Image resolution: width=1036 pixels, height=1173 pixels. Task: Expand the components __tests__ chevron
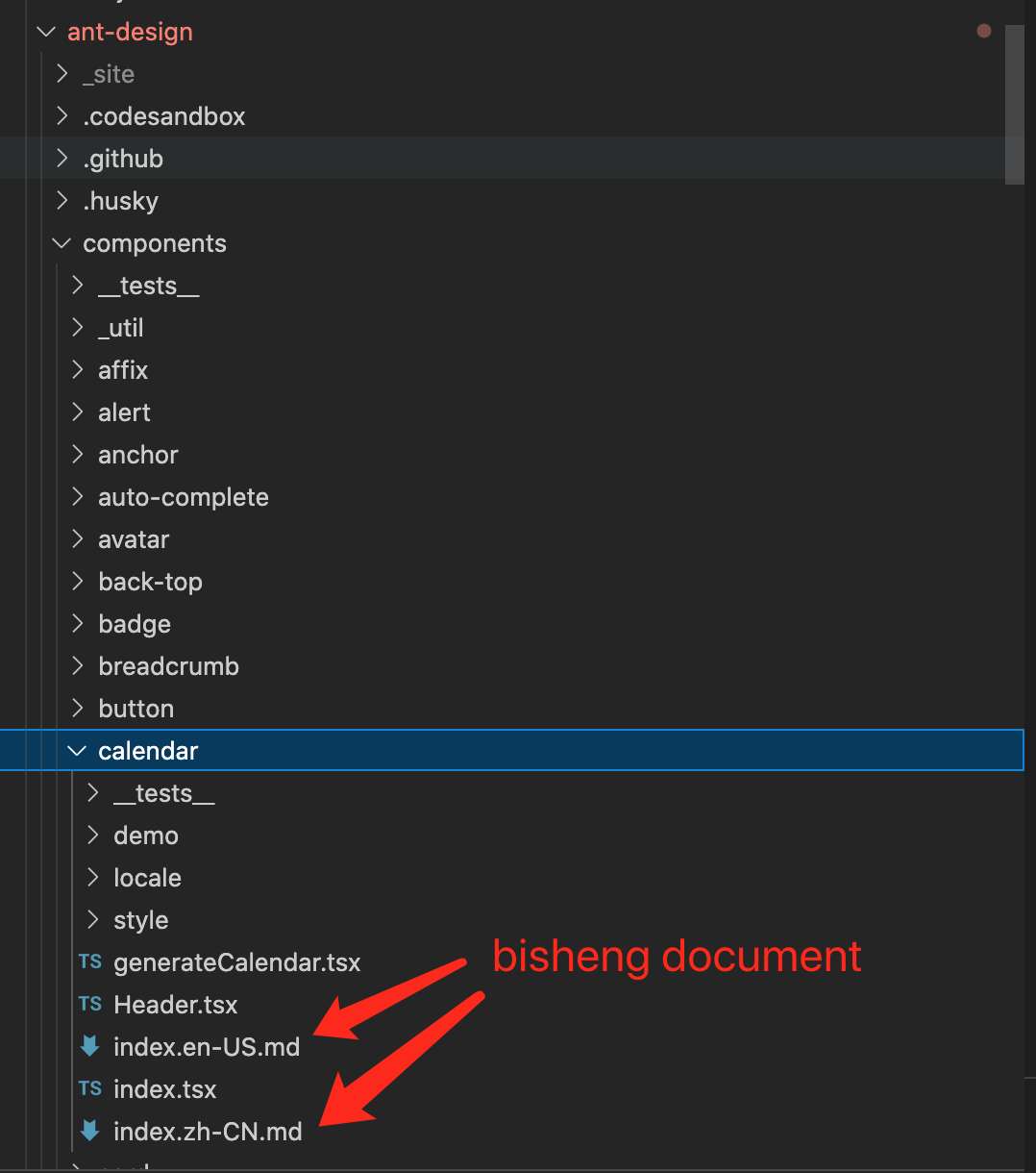78,286
